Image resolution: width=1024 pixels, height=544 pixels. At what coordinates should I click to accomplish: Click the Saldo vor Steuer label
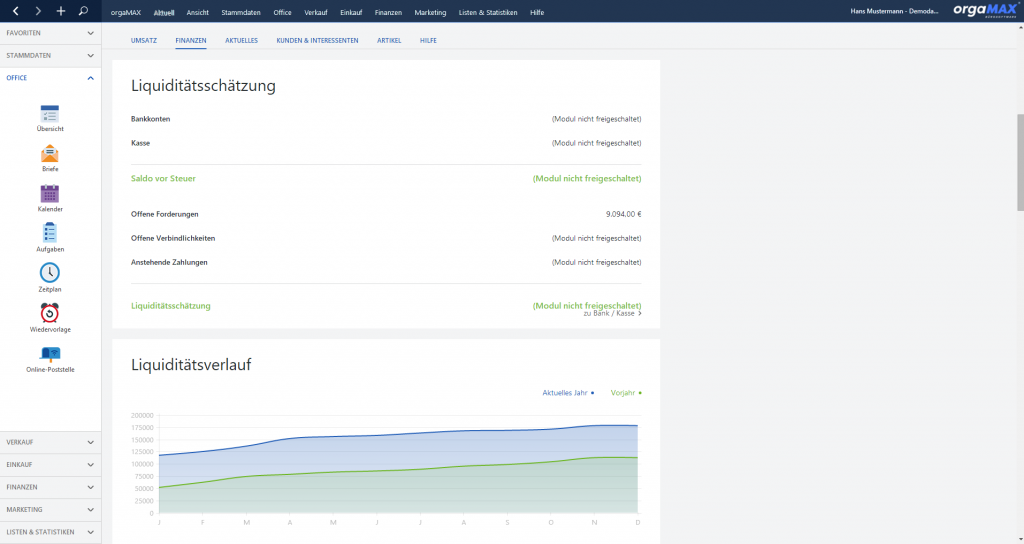point(163,178)
